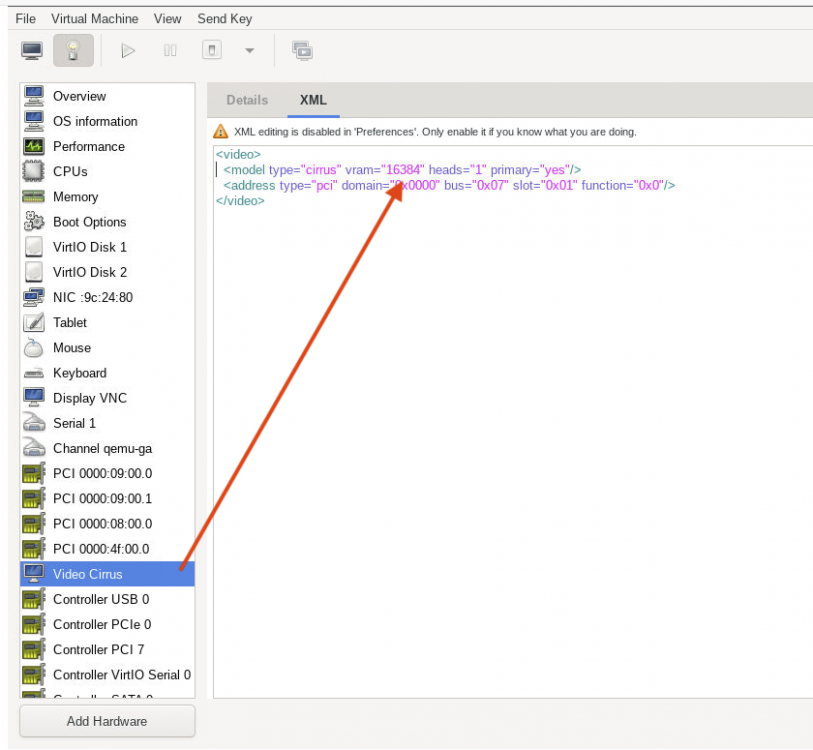The width and height of the screenshot is (813, 750).
Task: Select the Memory module icon
Action: pos(34,197)
